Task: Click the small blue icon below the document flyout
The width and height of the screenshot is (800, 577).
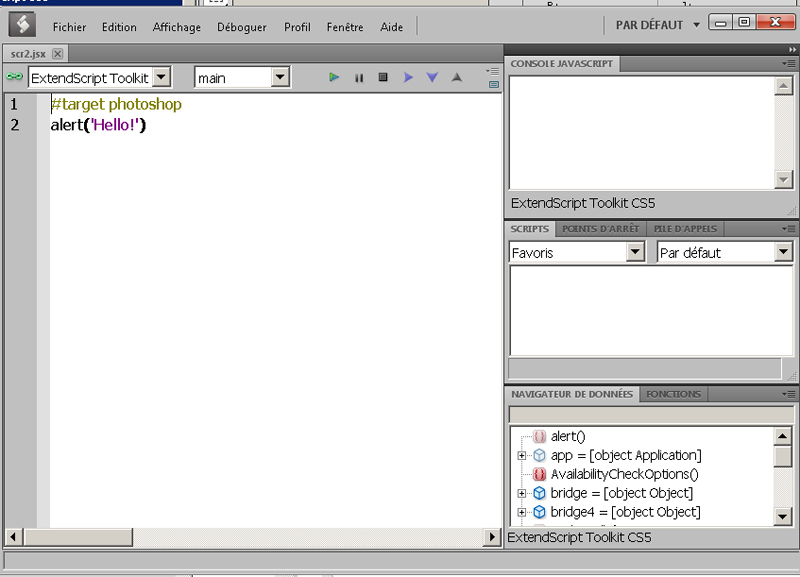Action: (x=494, y=84)
